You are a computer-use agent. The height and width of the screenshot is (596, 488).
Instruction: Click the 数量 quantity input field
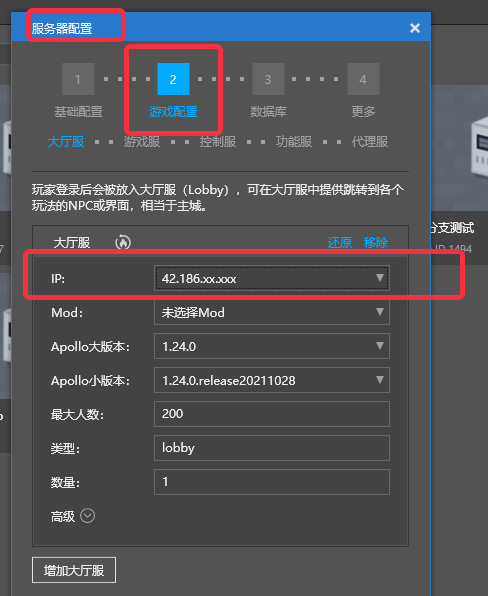272,482
